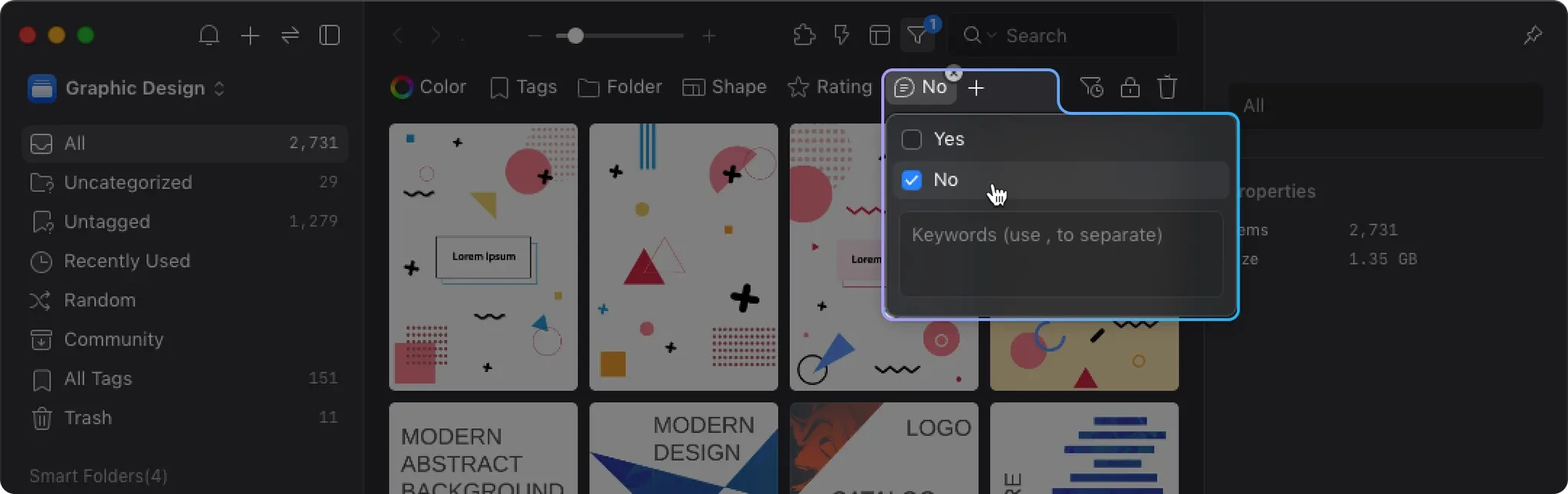The height and width of the screenshot is (494, 1568).
Task: Click the lightning bolt action icon
Action: (841, 35)
